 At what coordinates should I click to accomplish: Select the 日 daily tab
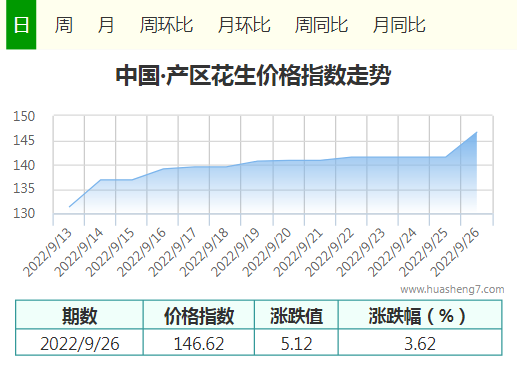pos(21,25)
